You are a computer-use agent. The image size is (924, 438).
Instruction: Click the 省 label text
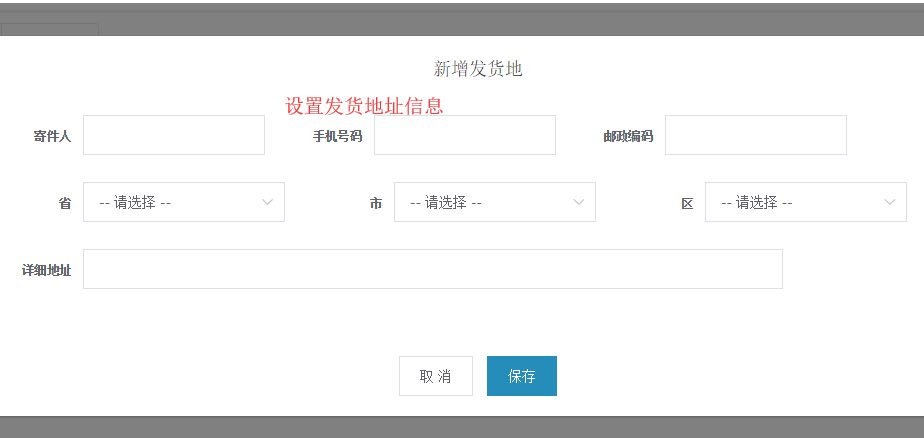[x=65, y=204]
